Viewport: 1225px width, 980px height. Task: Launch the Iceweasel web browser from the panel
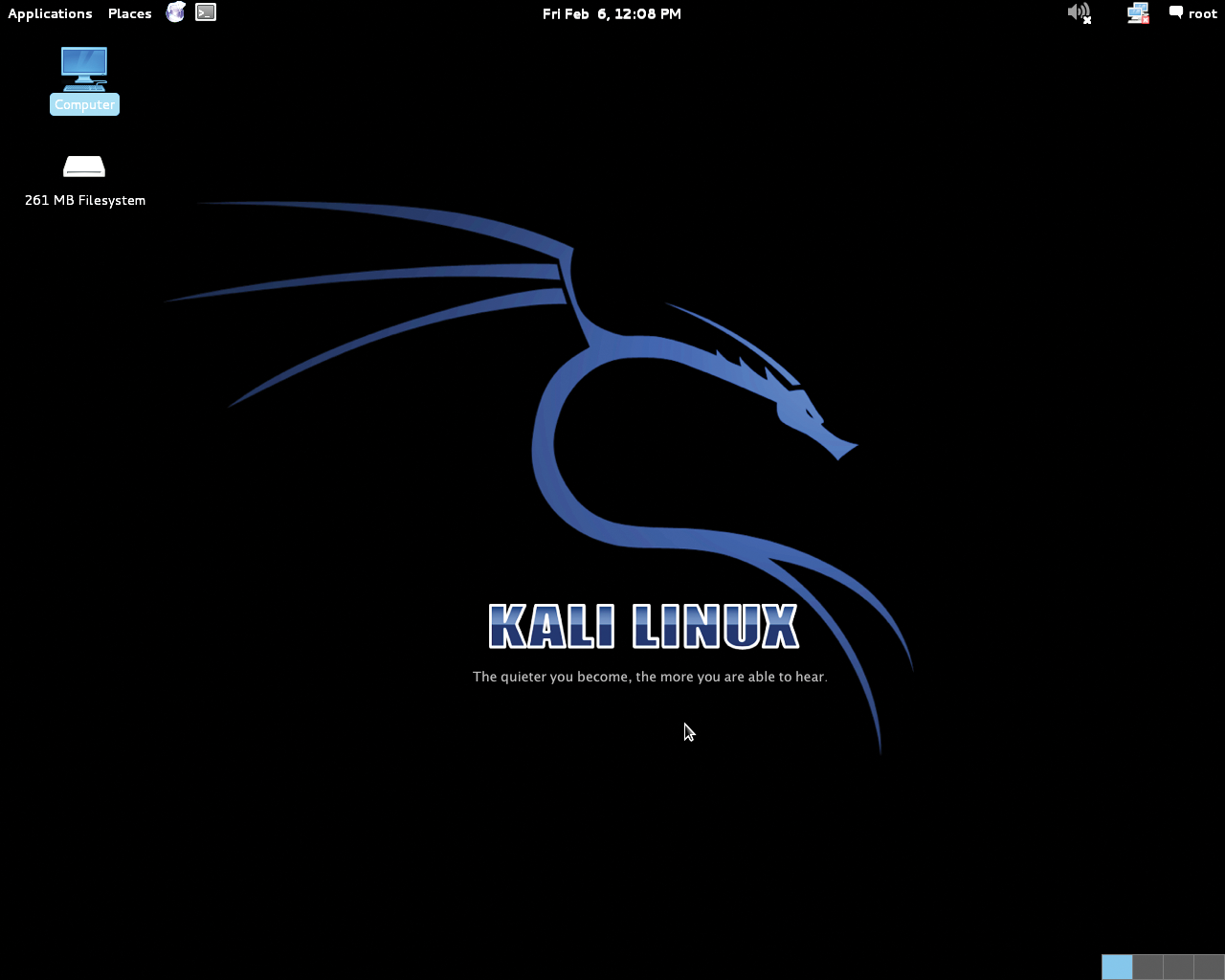point(175,12)
